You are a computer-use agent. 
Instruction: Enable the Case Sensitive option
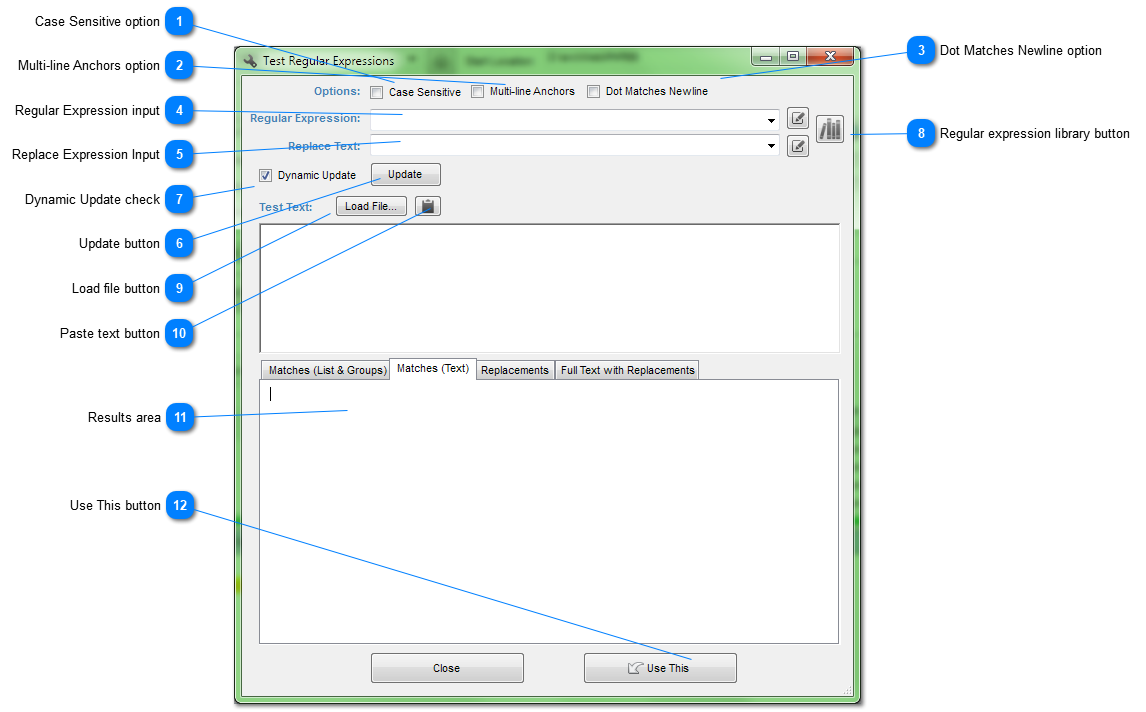[x=376, y=91]
